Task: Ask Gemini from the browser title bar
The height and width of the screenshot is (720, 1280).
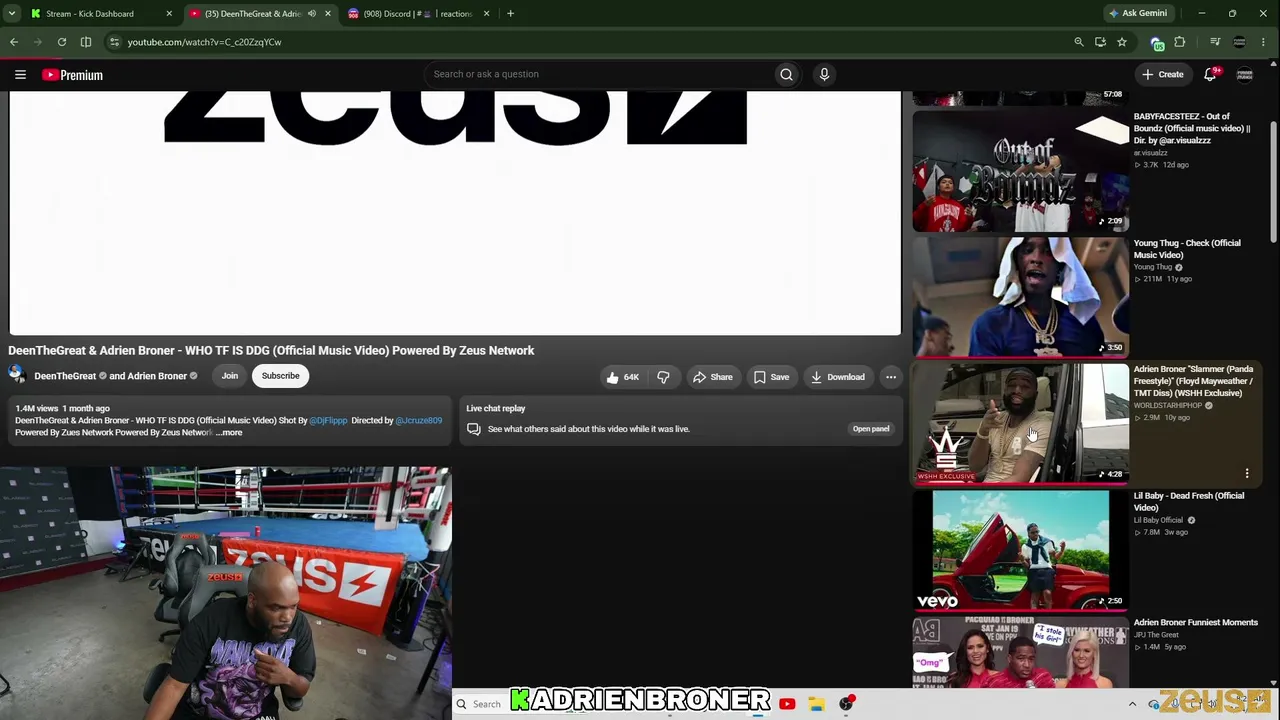Action: click(x=1138, y=14)
